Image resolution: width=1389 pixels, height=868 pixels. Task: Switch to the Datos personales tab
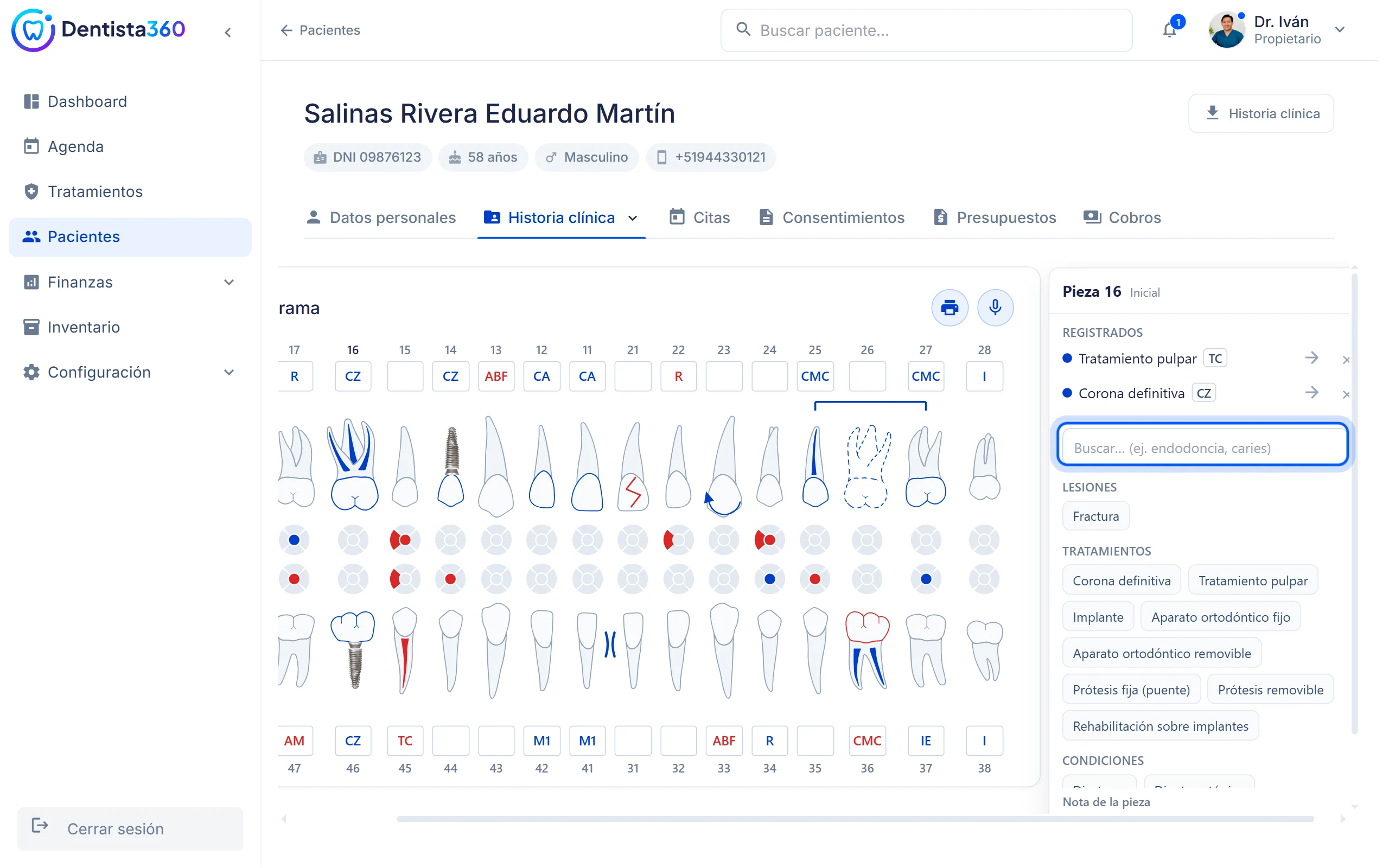[x=381, y=218]
